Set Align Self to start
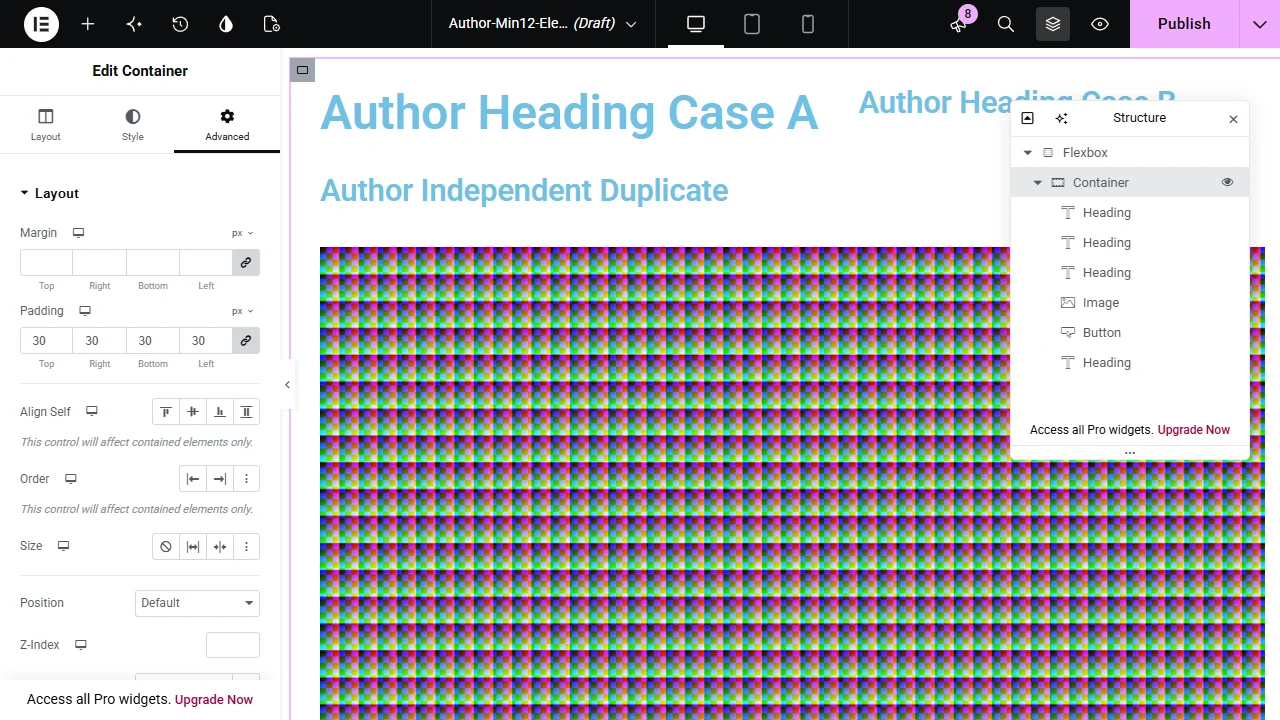 166,411
